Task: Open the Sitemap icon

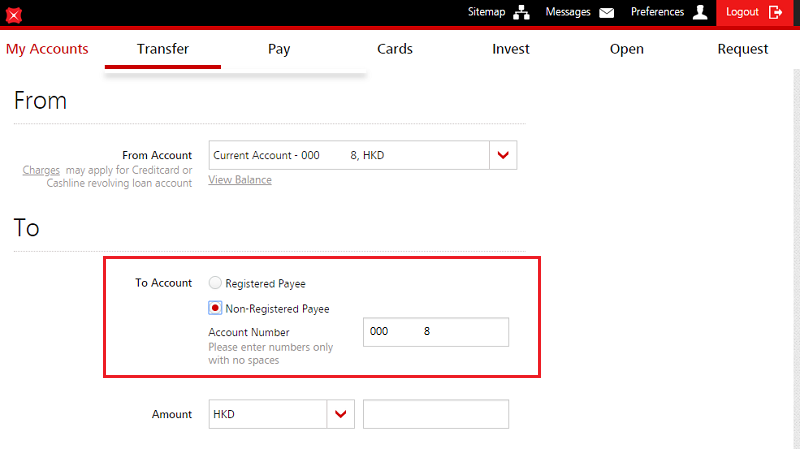Action: click(521, 13)
